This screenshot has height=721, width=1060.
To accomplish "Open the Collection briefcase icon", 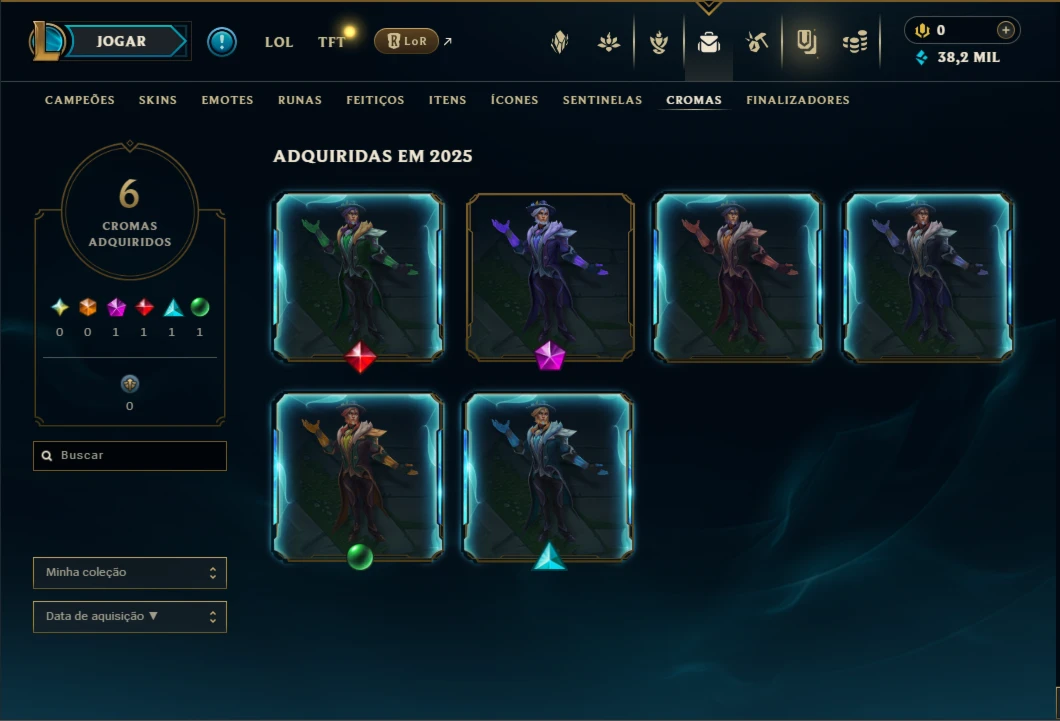I will 708,43.
